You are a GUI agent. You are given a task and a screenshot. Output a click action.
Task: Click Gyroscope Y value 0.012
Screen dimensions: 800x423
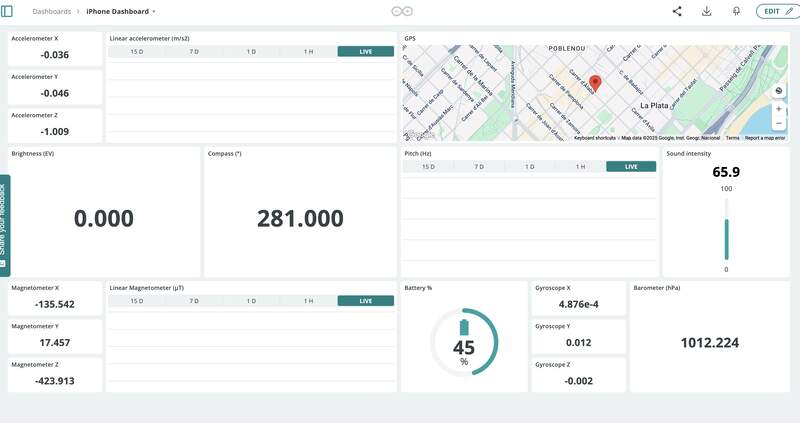579,343
